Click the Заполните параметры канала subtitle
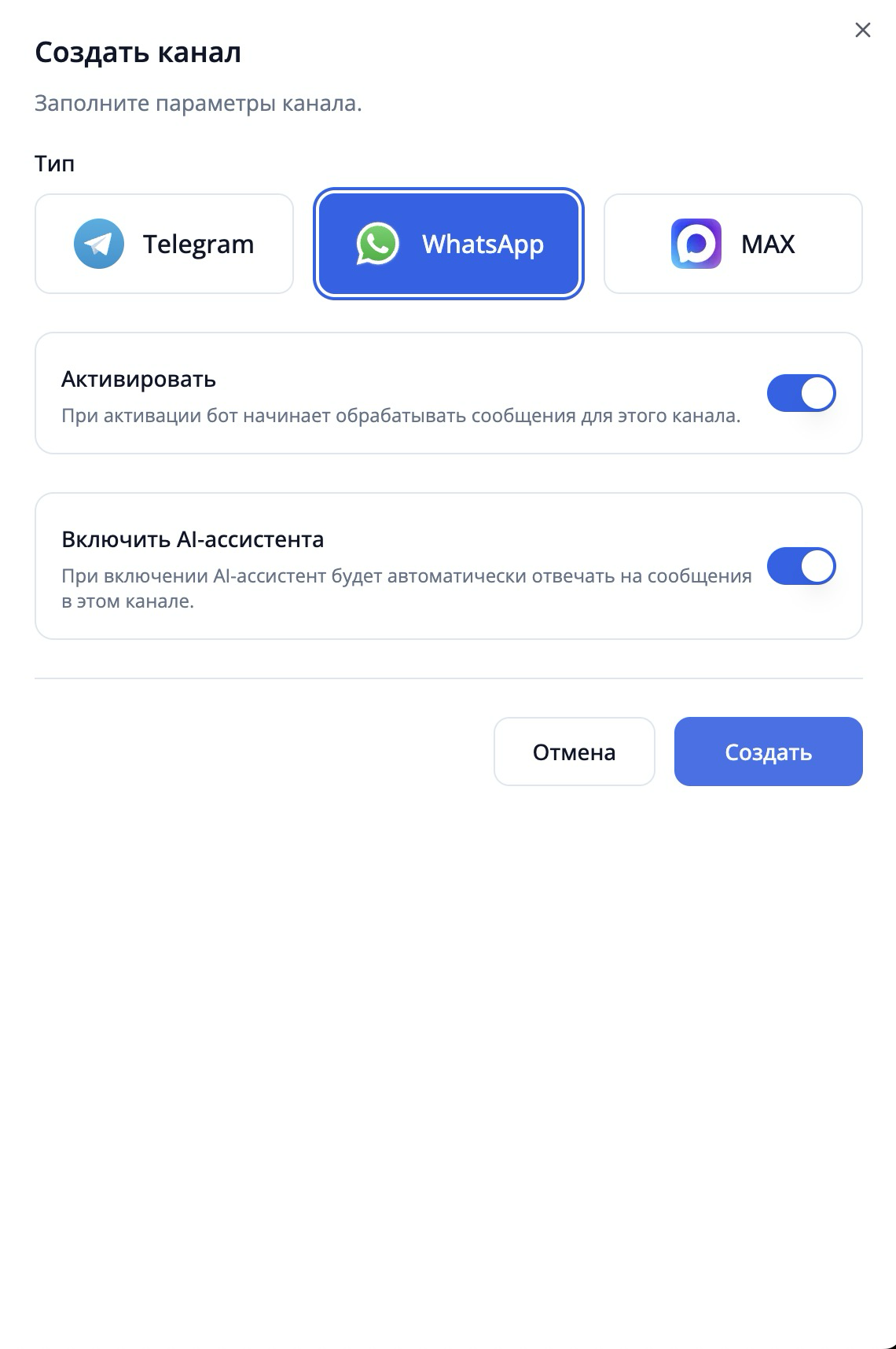The image size is (896, 1349). point(198,104)
